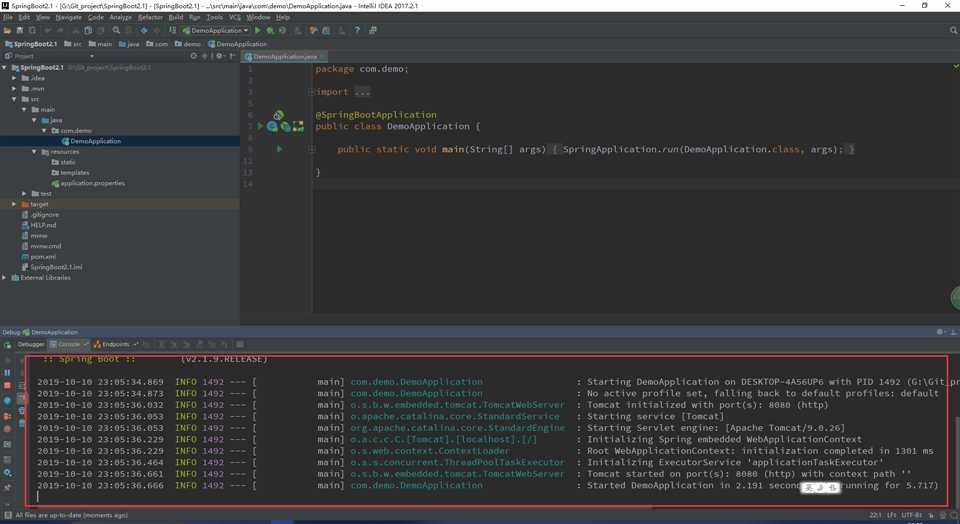Switch to the Console tab

[69, 345]
